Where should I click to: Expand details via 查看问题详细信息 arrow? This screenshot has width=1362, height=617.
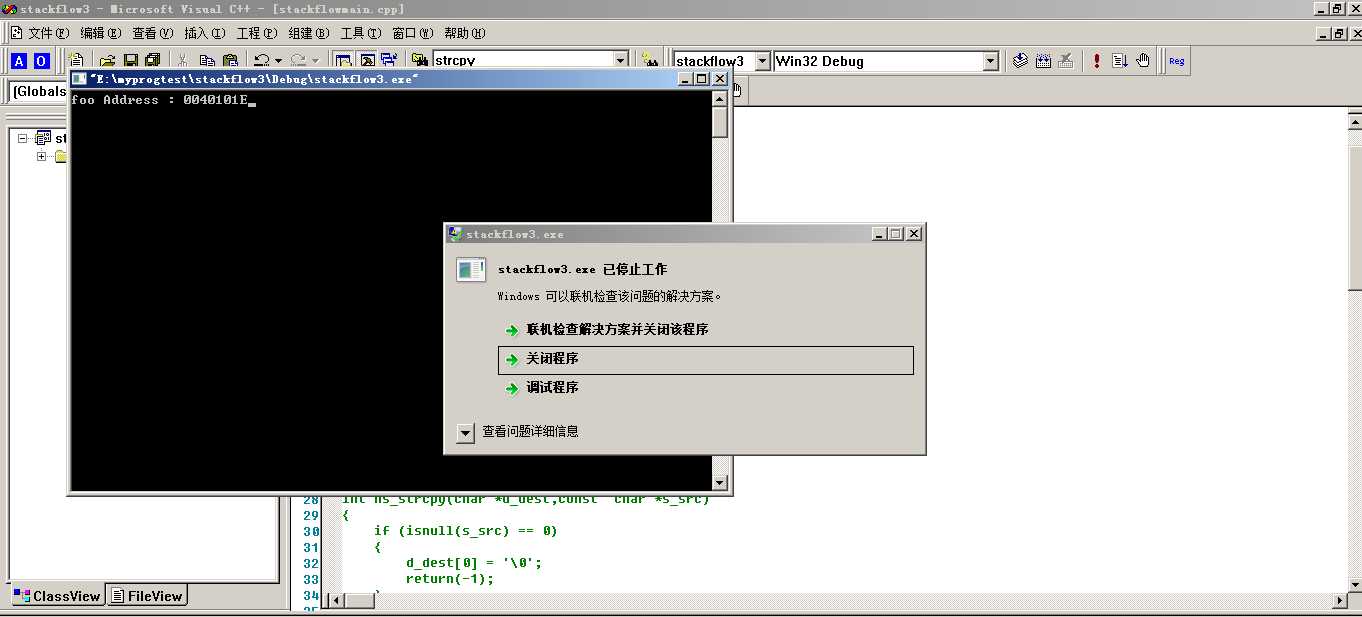465,433
